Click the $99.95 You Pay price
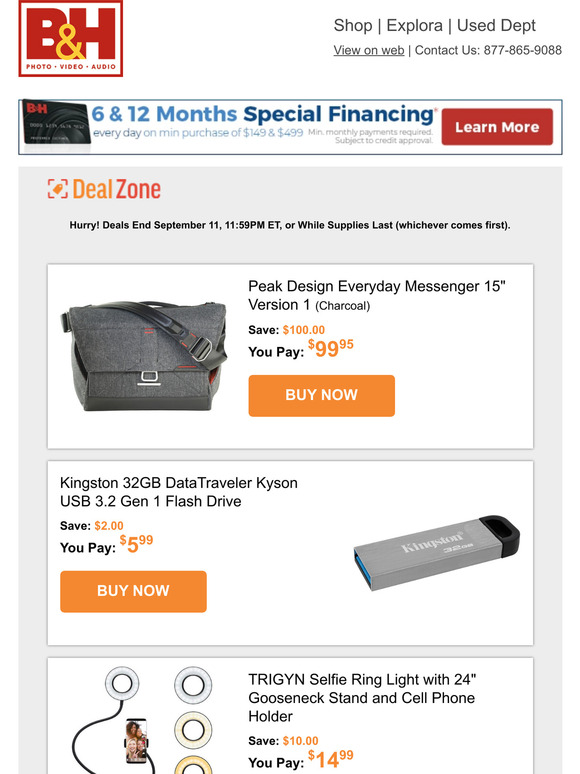 pos(331,348)
